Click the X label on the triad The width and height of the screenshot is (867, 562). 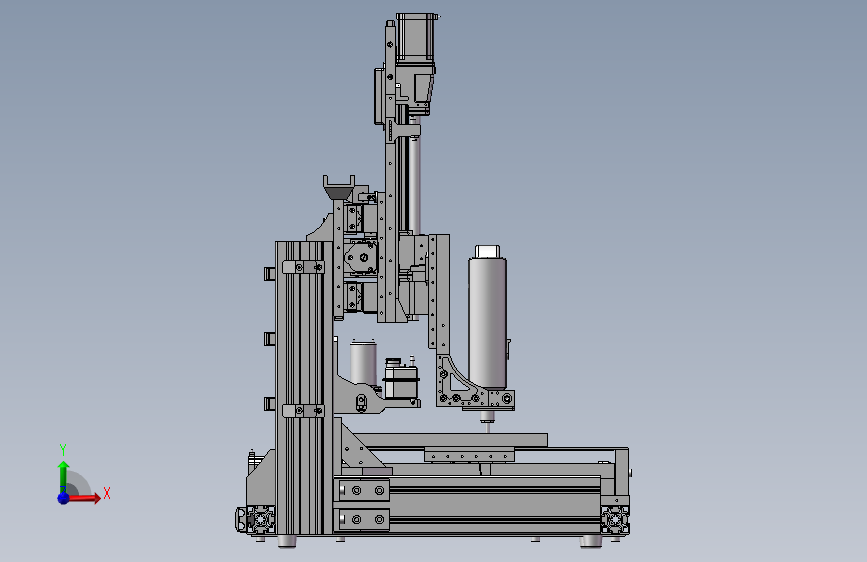(x=107, y=493)
